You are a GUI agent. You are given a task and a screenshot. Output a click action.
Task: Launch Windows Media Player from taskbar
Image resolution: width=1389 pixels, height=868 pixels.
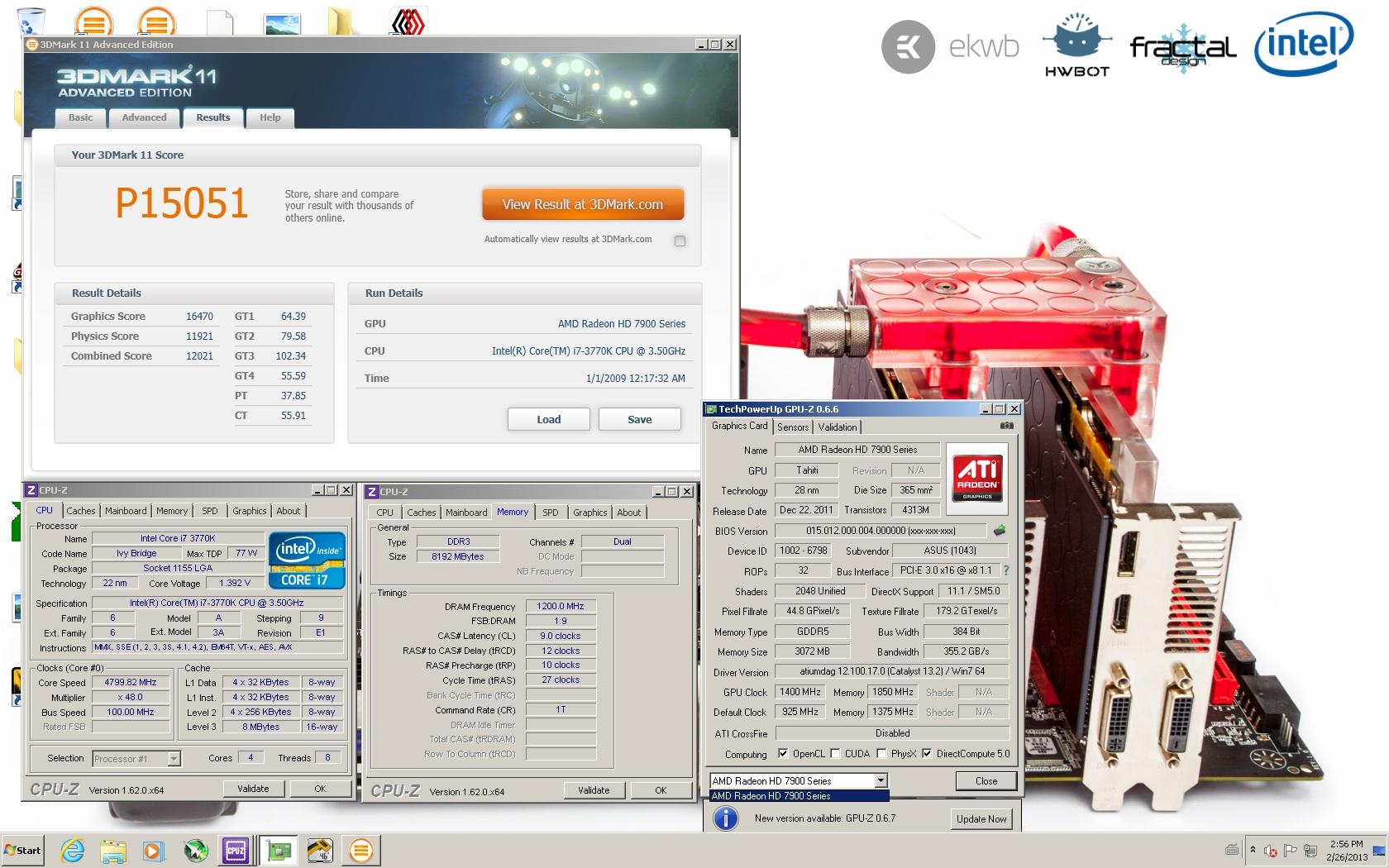tap(154, 851)
